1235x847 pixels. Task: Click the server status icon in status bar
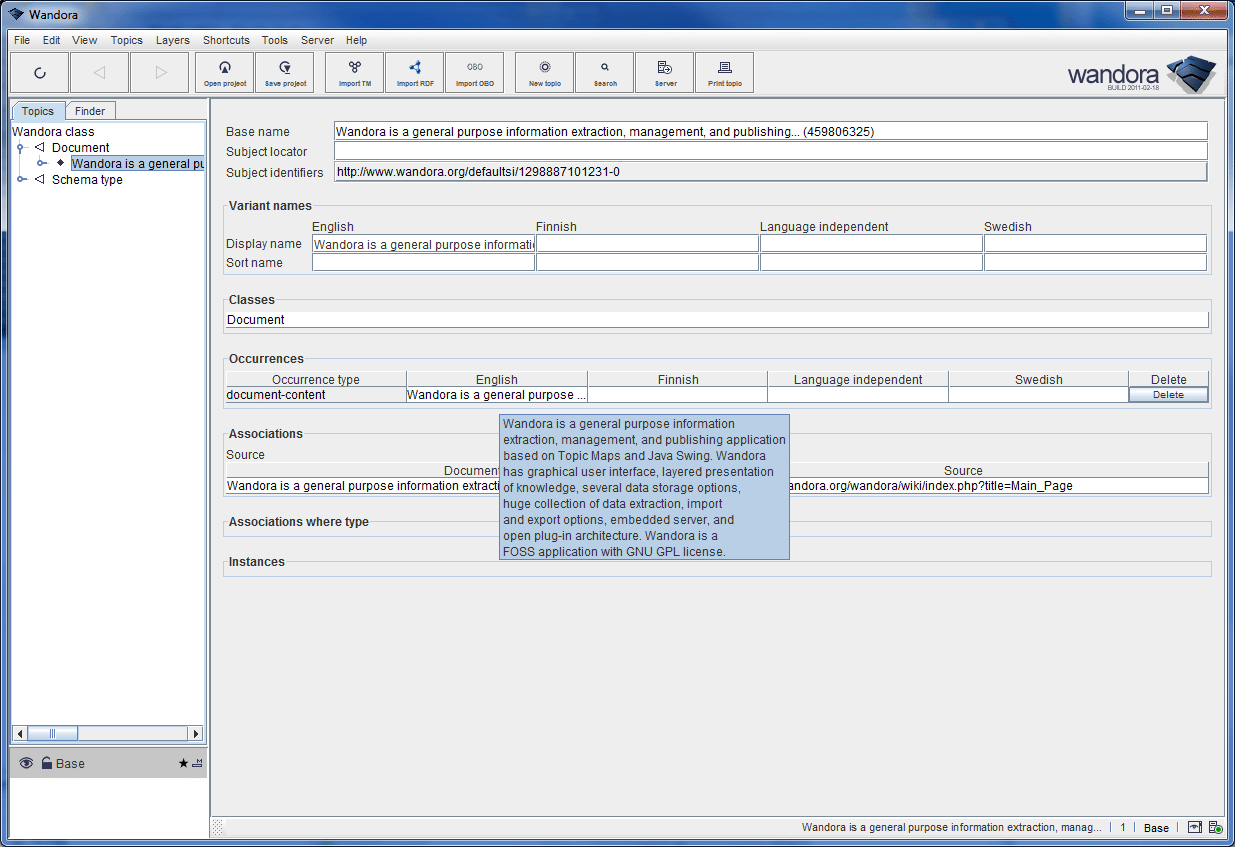coord(1215,828)
